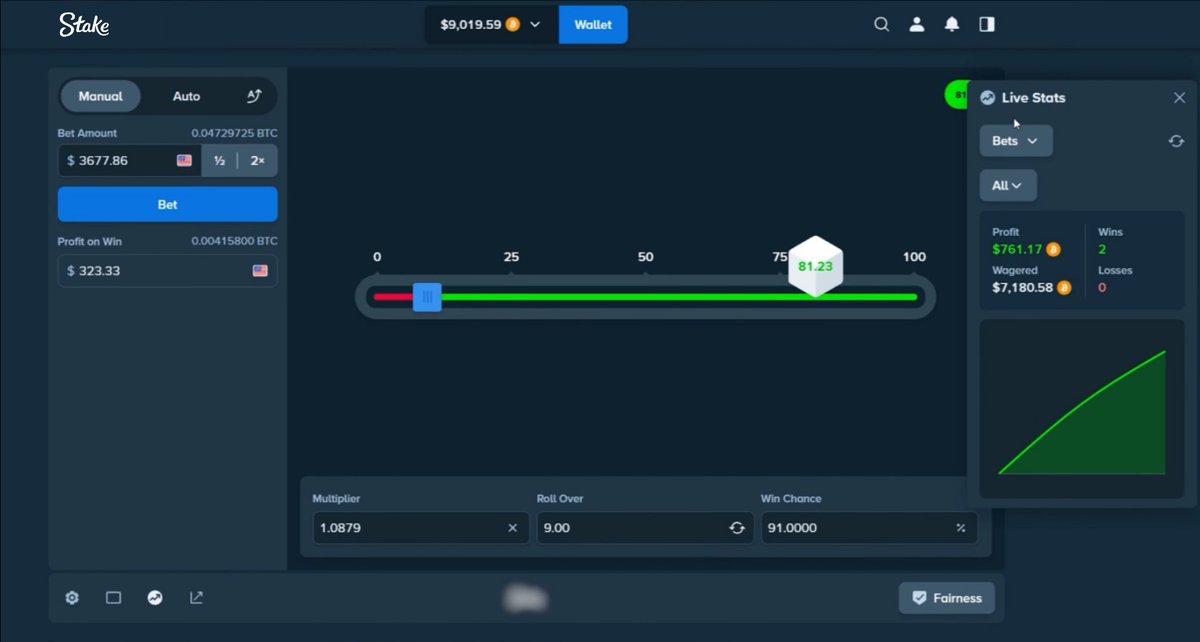Click the 81.23 dice result cube
Viewport: 1200px width, 642px height.
pos(816,266)
